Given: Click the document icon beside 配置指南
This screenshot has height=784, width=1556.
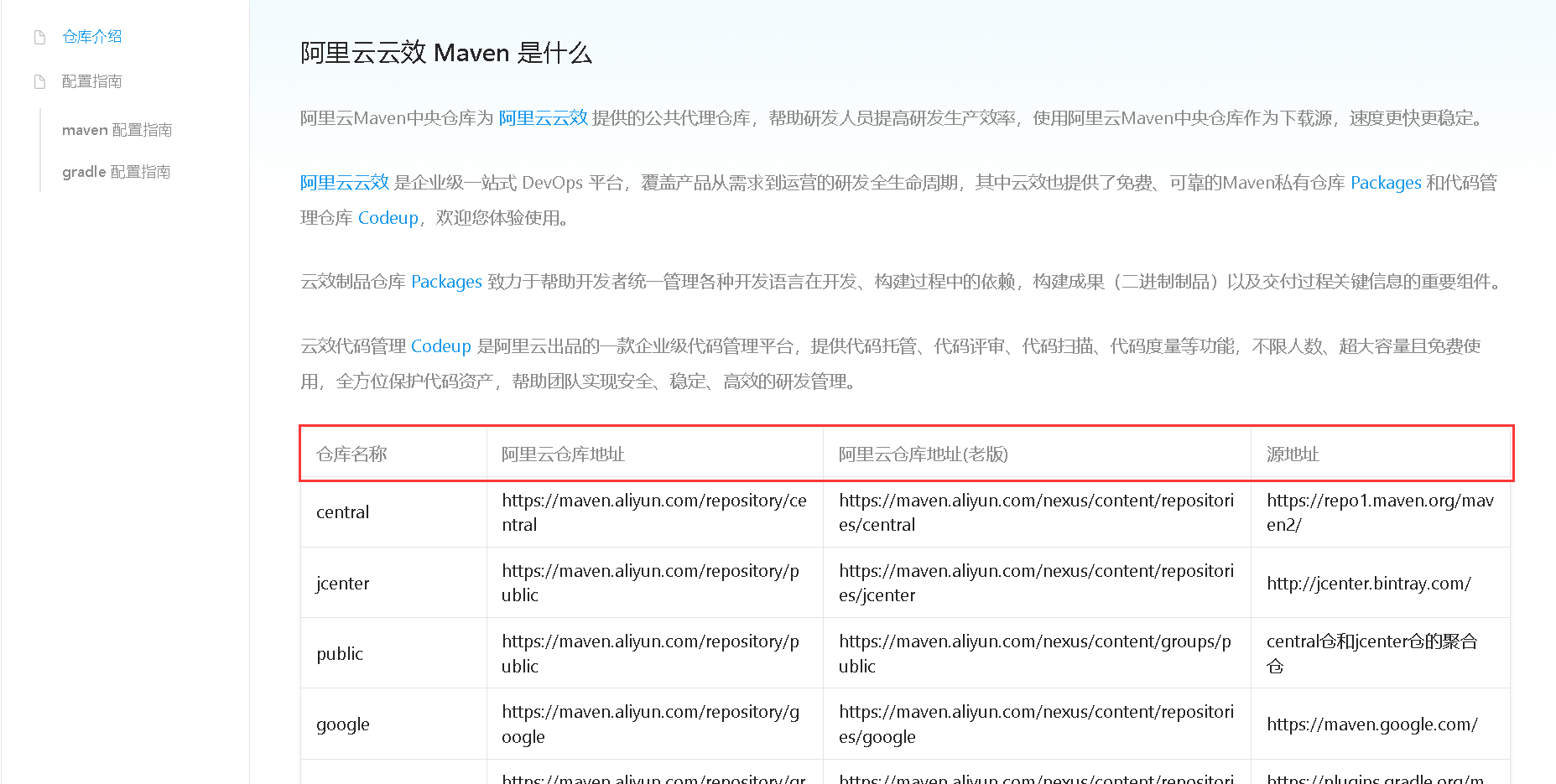Looking at the screenshot, I should [39, 81].
